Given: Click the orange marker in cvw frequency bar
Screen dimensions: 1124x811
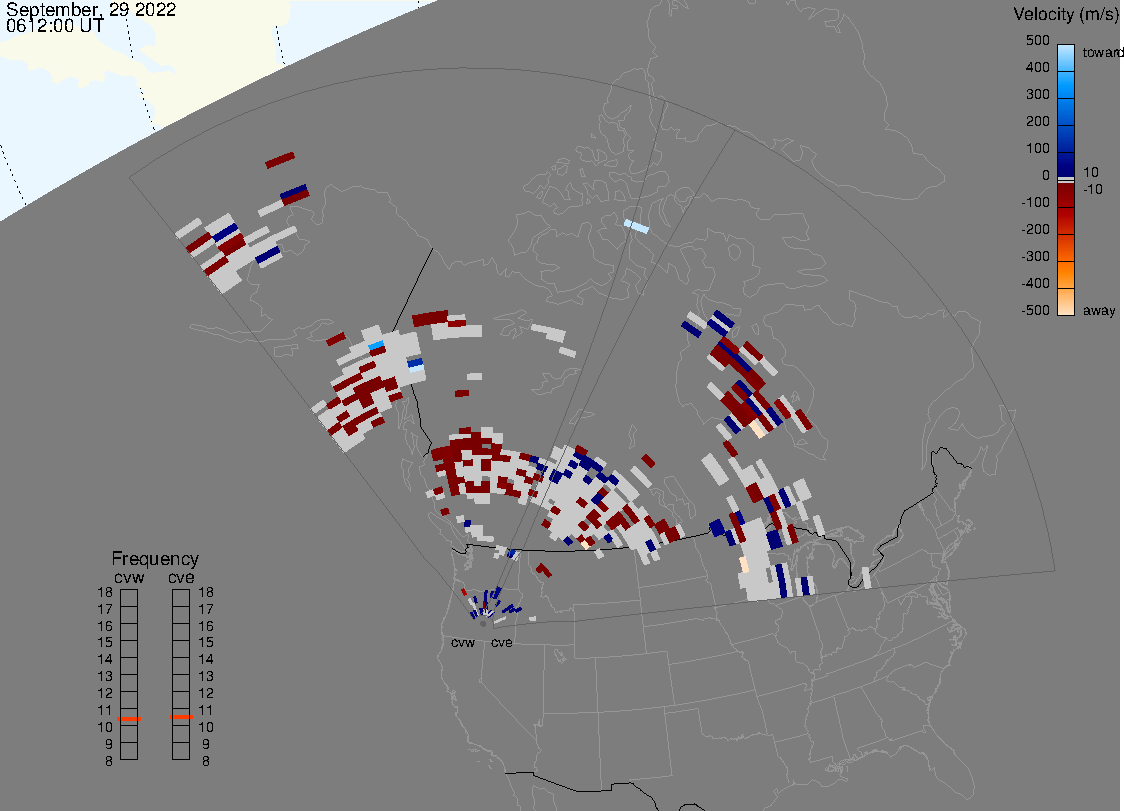Looking at the screenshot, I should tap(129, 718).
